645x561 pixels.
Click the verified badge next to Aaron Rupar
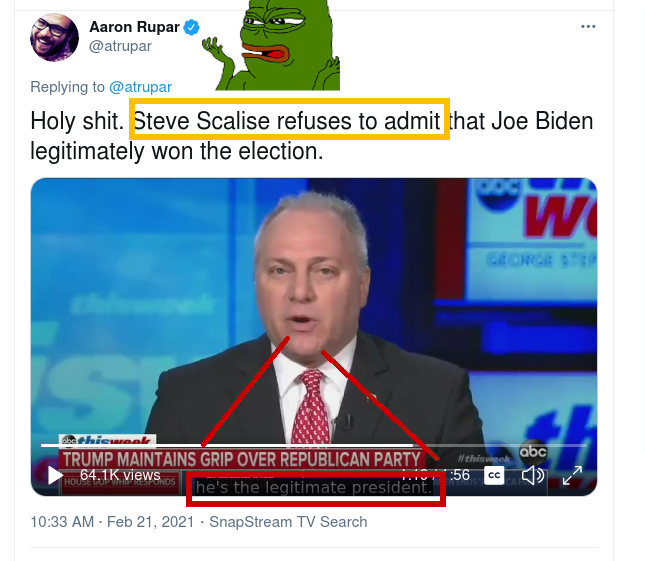pos(191,28)
